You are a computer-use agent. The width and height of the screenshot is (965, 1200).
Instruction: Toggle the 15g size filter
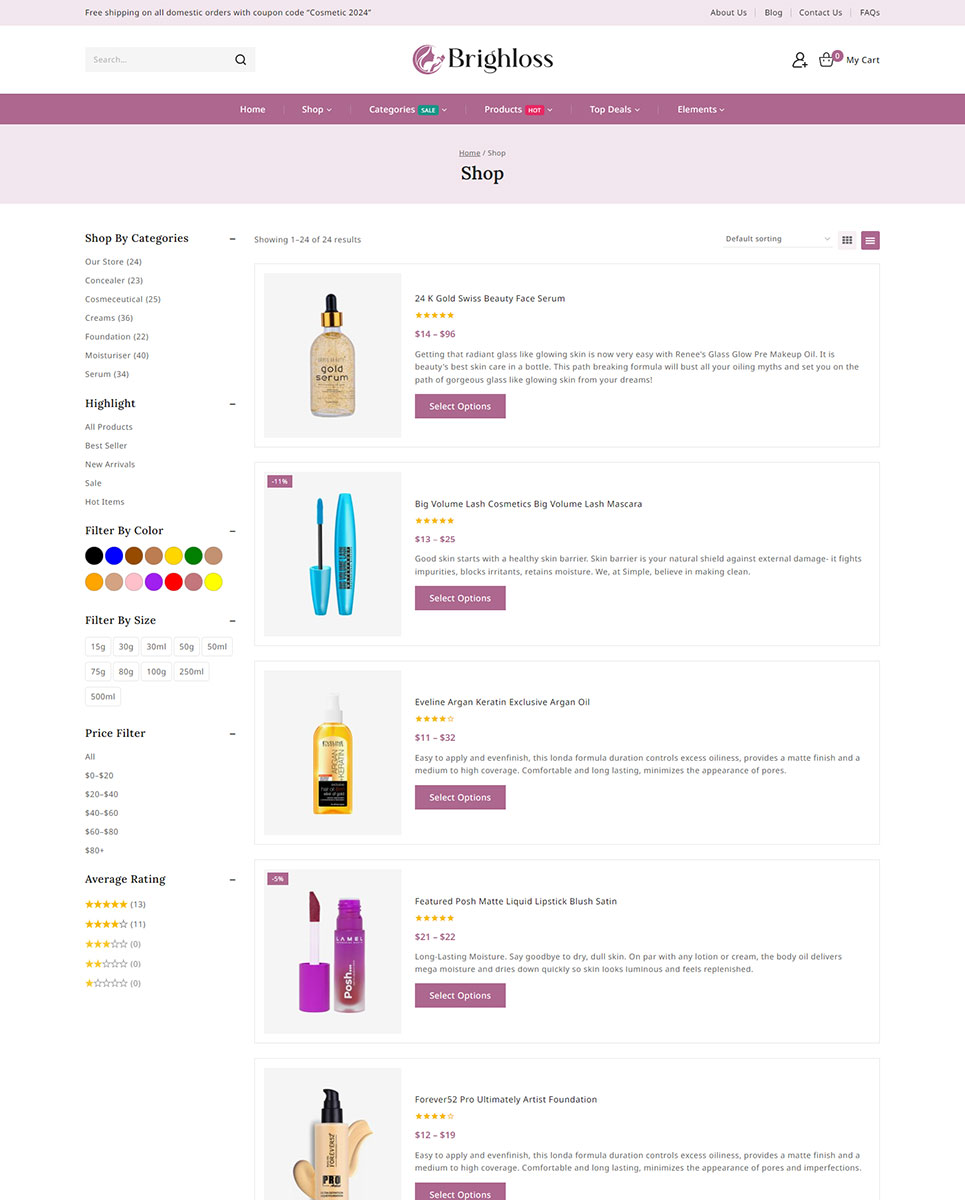(97, 647)
